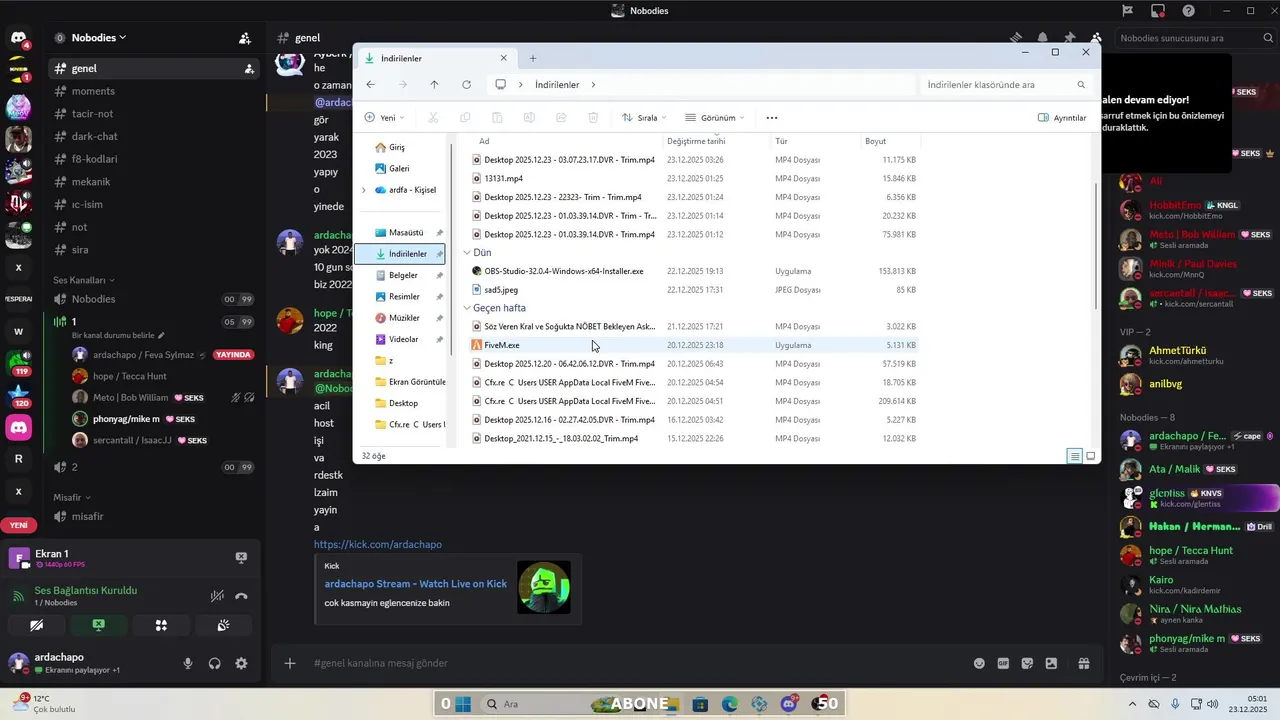Toggle the Ayrıntılar details pane in Explorer
Viewport: 1280px width, 720px height.
click(1062, 118)
